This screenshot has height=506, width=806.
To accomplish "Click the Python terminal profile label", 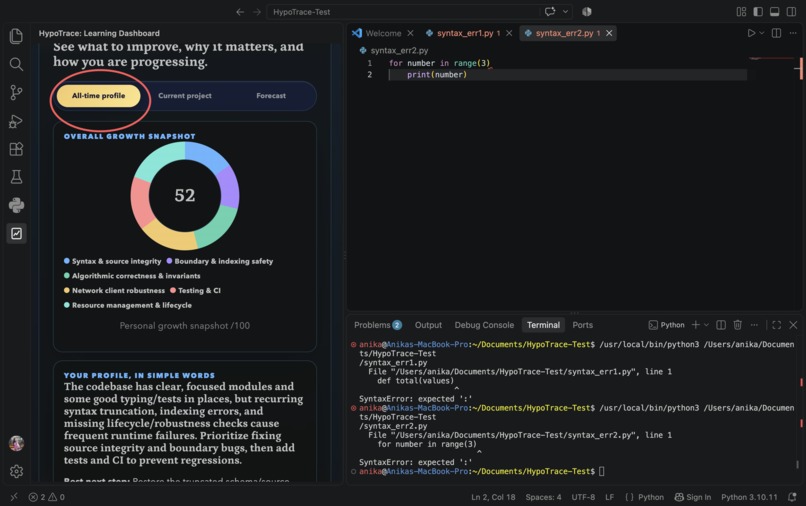I will [667, 325].
